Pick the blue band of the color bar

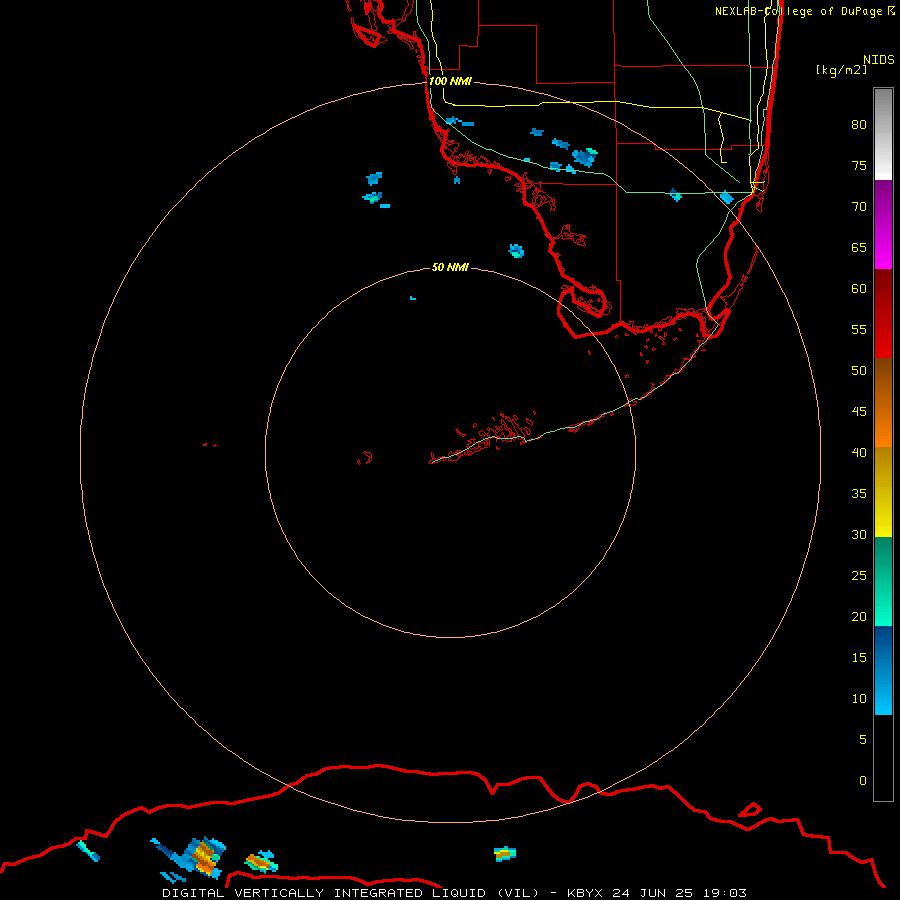(x=883, y=670)
